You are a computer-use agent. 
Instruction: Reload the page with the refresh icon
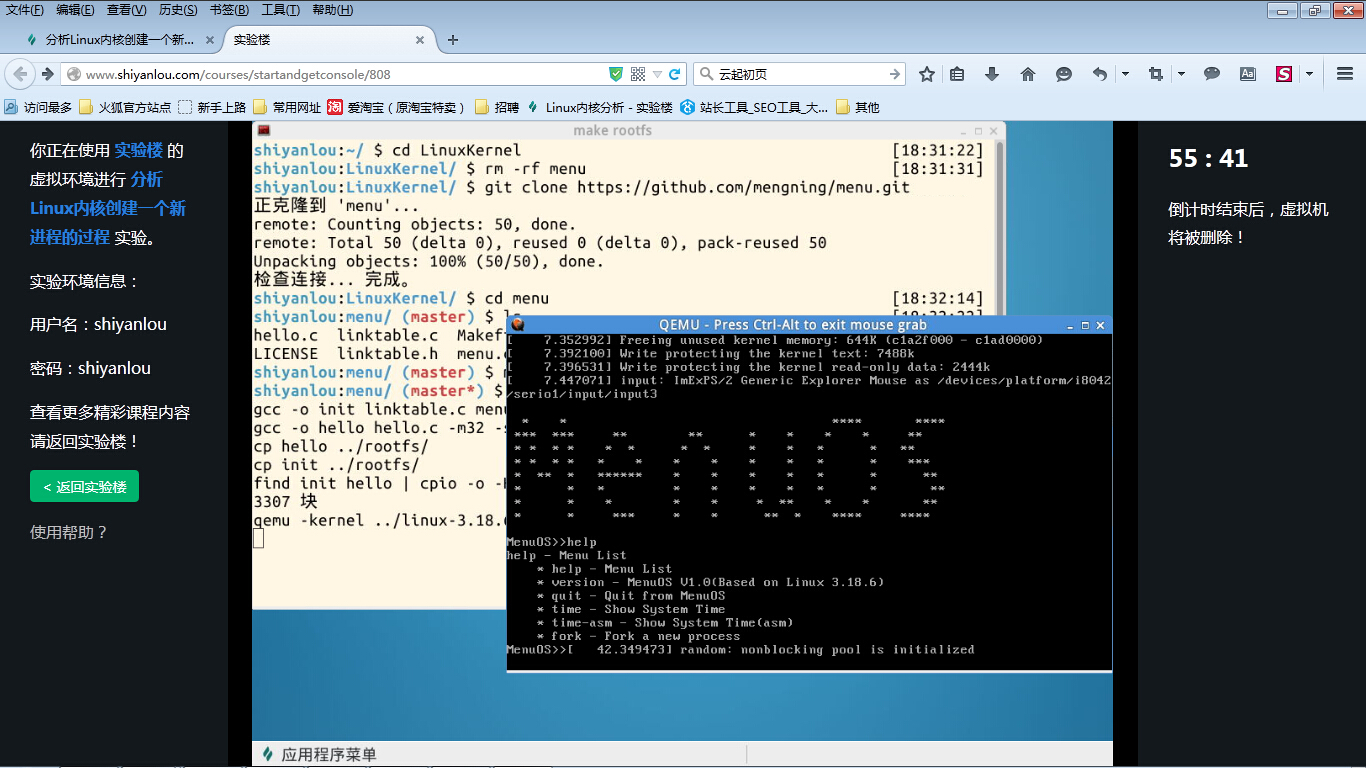coord(675,74)
